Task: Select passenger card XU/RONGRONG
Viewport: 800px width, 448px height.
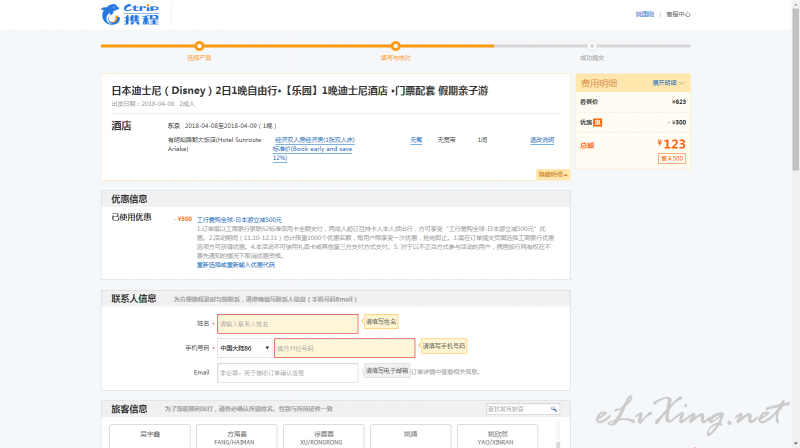Action: click(323, 436)
